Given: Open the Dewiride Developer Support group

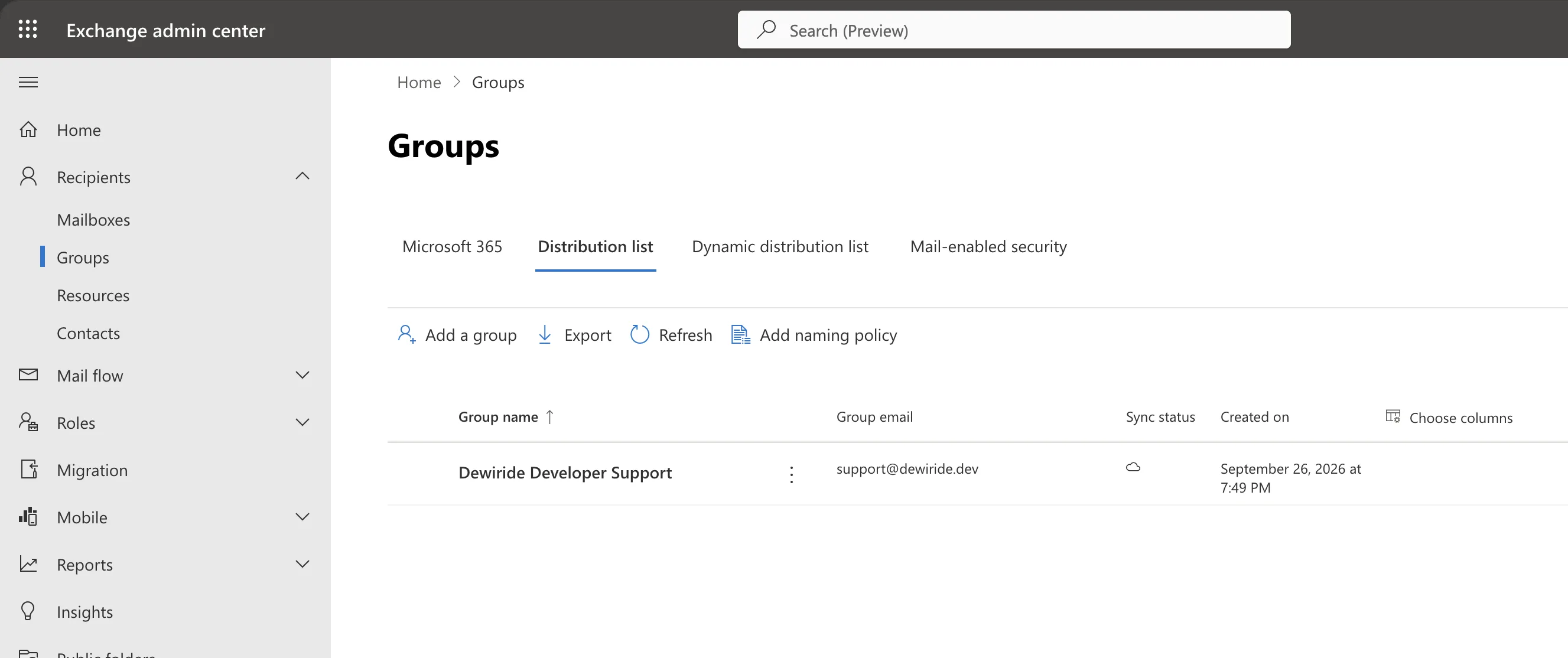Looking at the screenshot, I should [x=565, y=473].
